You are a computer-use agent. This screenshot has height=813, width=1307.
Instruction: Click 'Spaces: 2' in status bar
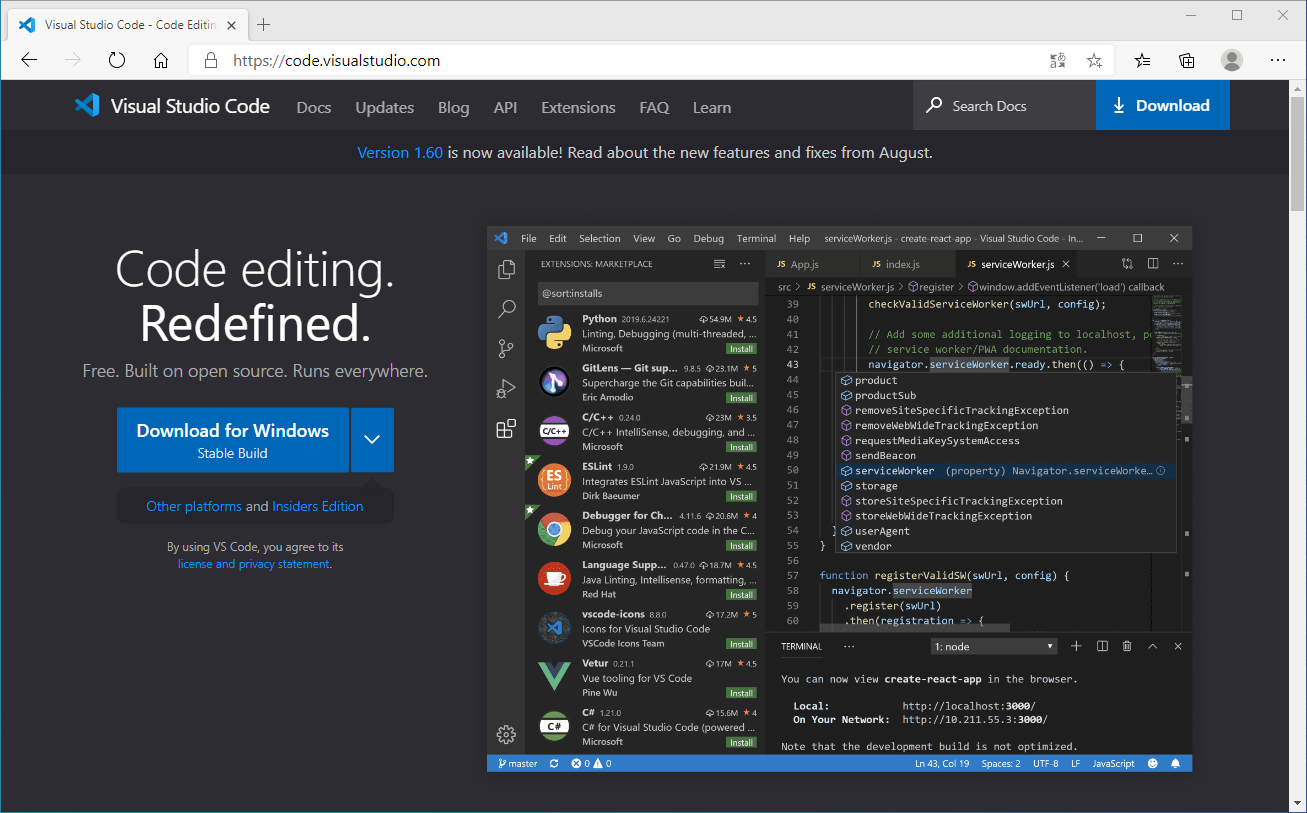click(x=1001, y=763)
